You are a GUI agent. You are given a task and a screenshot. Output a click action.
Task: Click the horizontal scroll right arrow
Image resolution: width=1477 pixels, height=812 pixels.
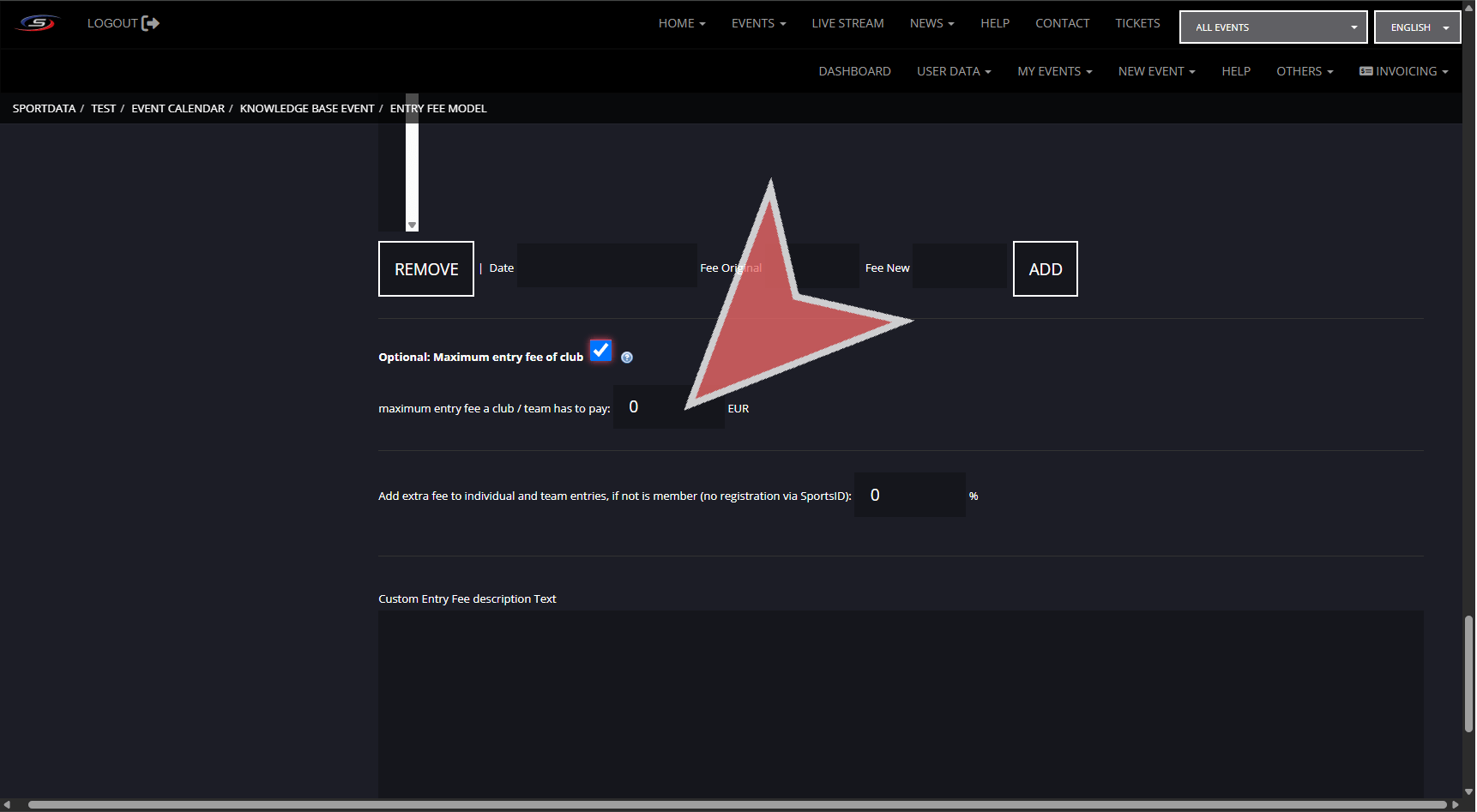(x=1455, y=804)
